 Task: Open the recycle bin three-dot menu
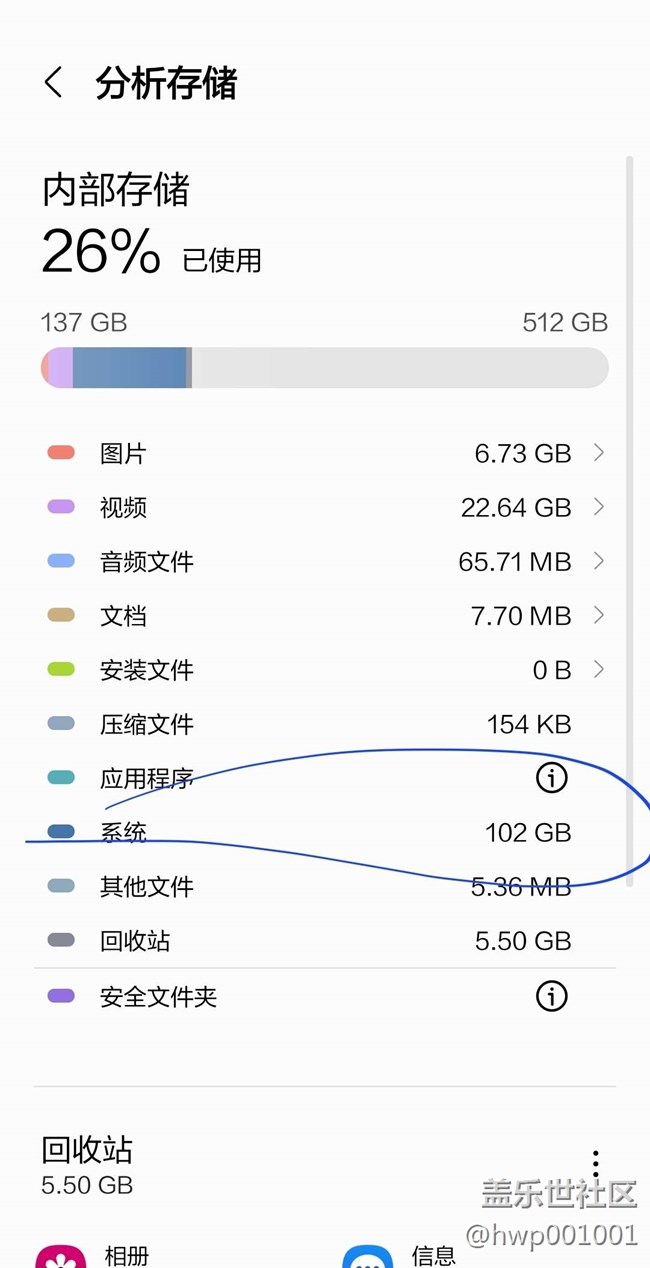point(595,1163)
